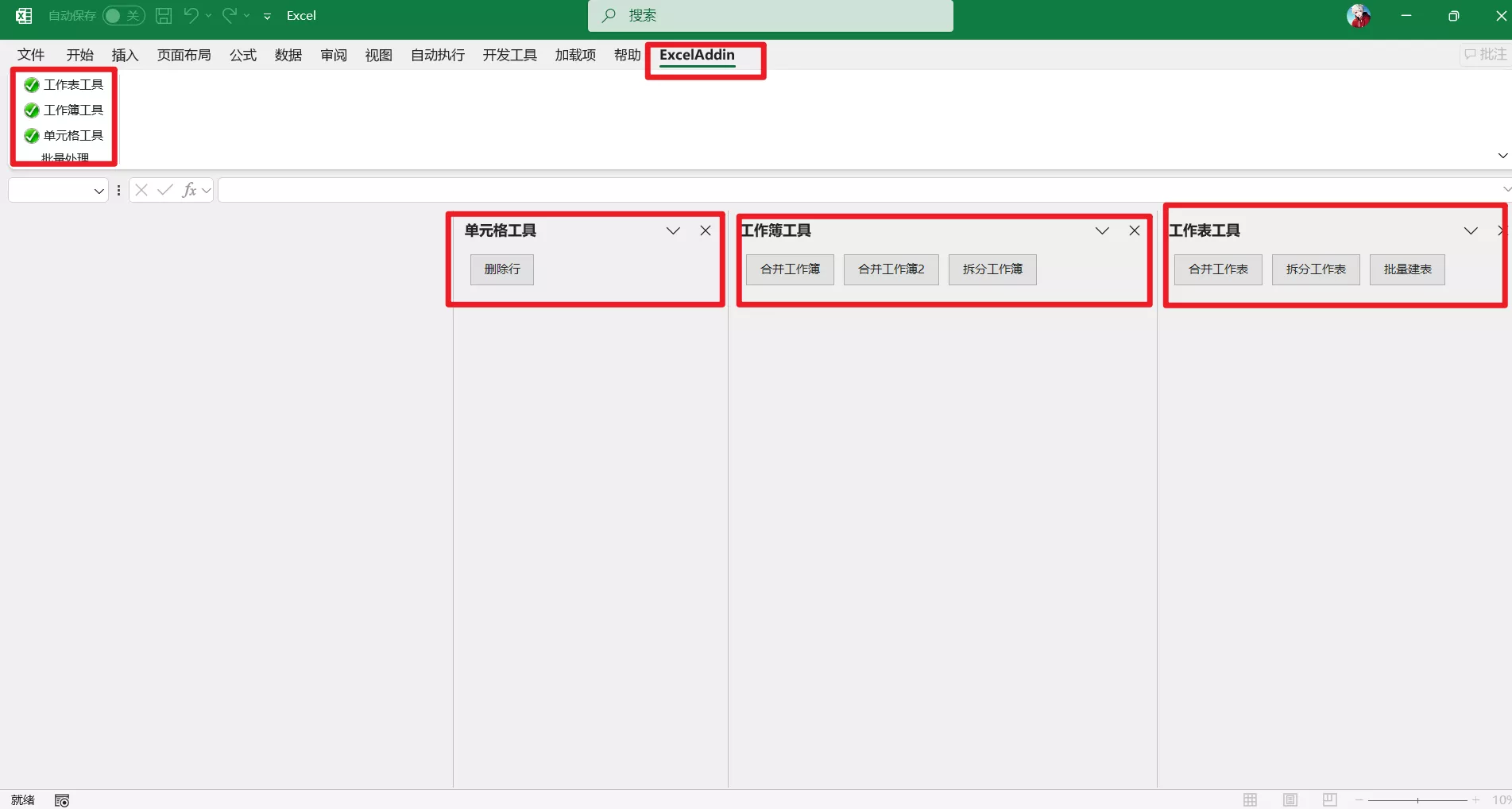Click the 删除行 button
1512x809 pixels.
click(x=502, y=269)
